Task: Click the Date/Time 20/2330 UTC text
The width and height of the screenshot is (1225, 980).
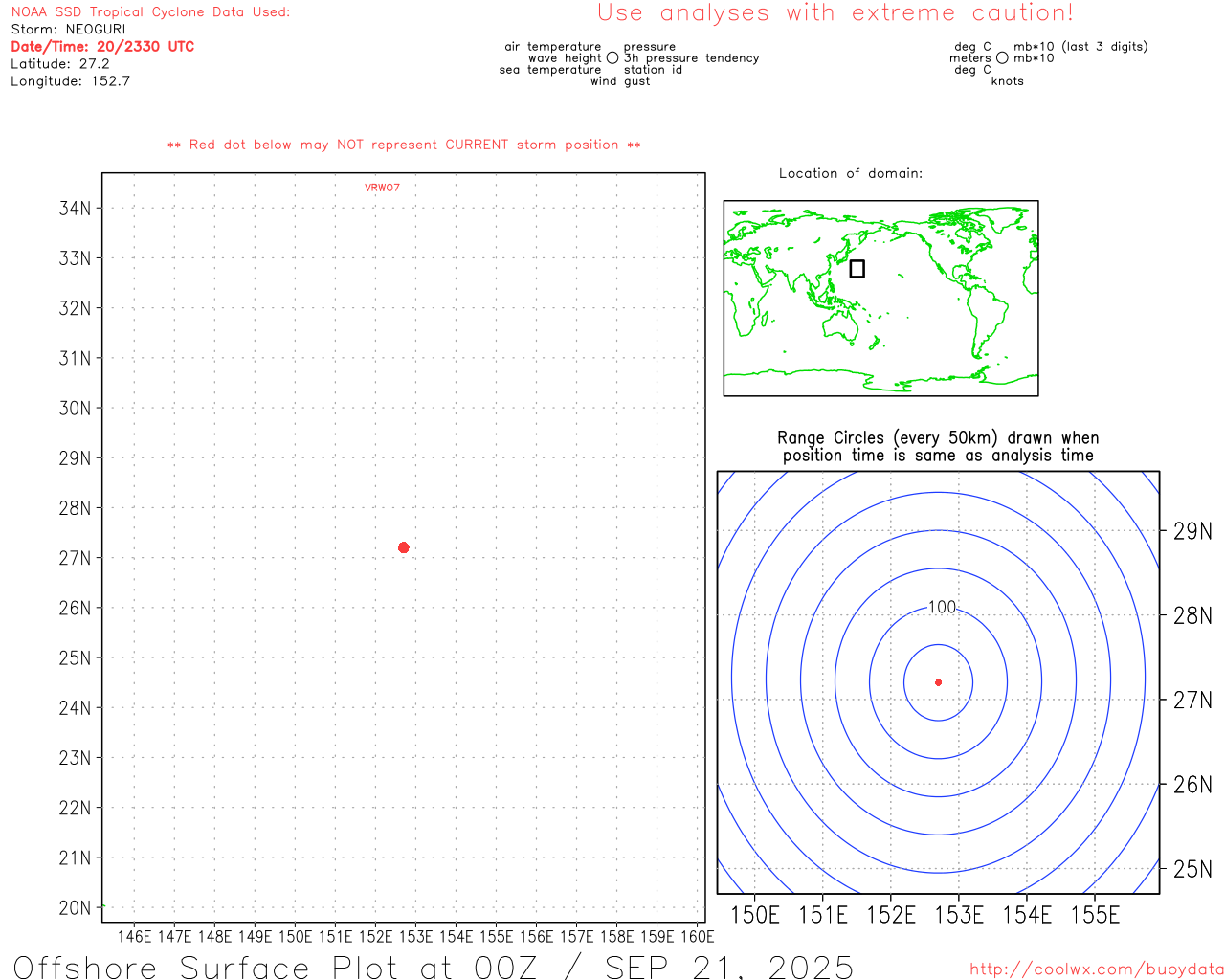Action: pyautogui.click(x=102, y=47)
